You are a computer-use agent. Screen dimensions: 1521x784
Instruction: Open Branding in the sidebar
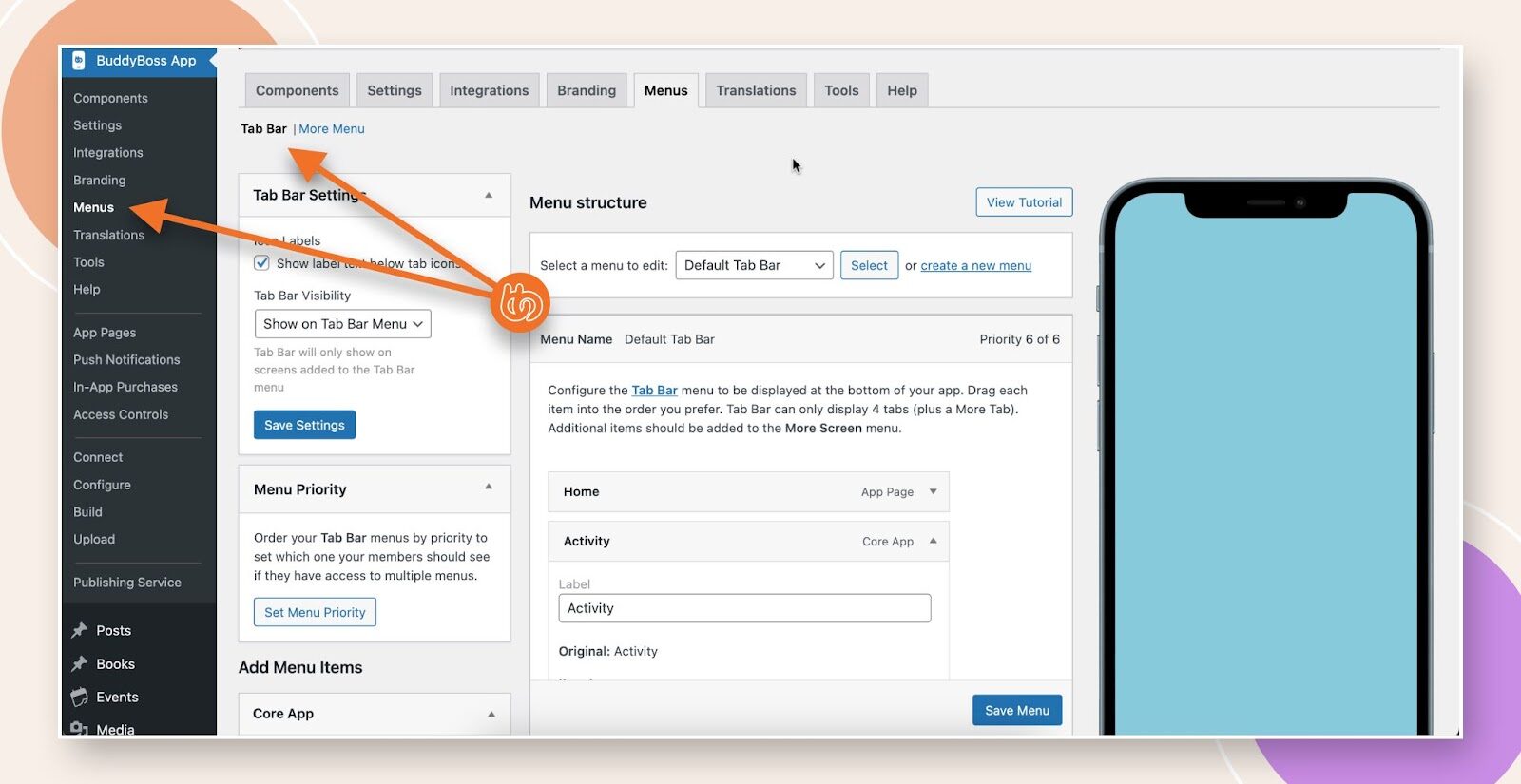pos(99,181)
